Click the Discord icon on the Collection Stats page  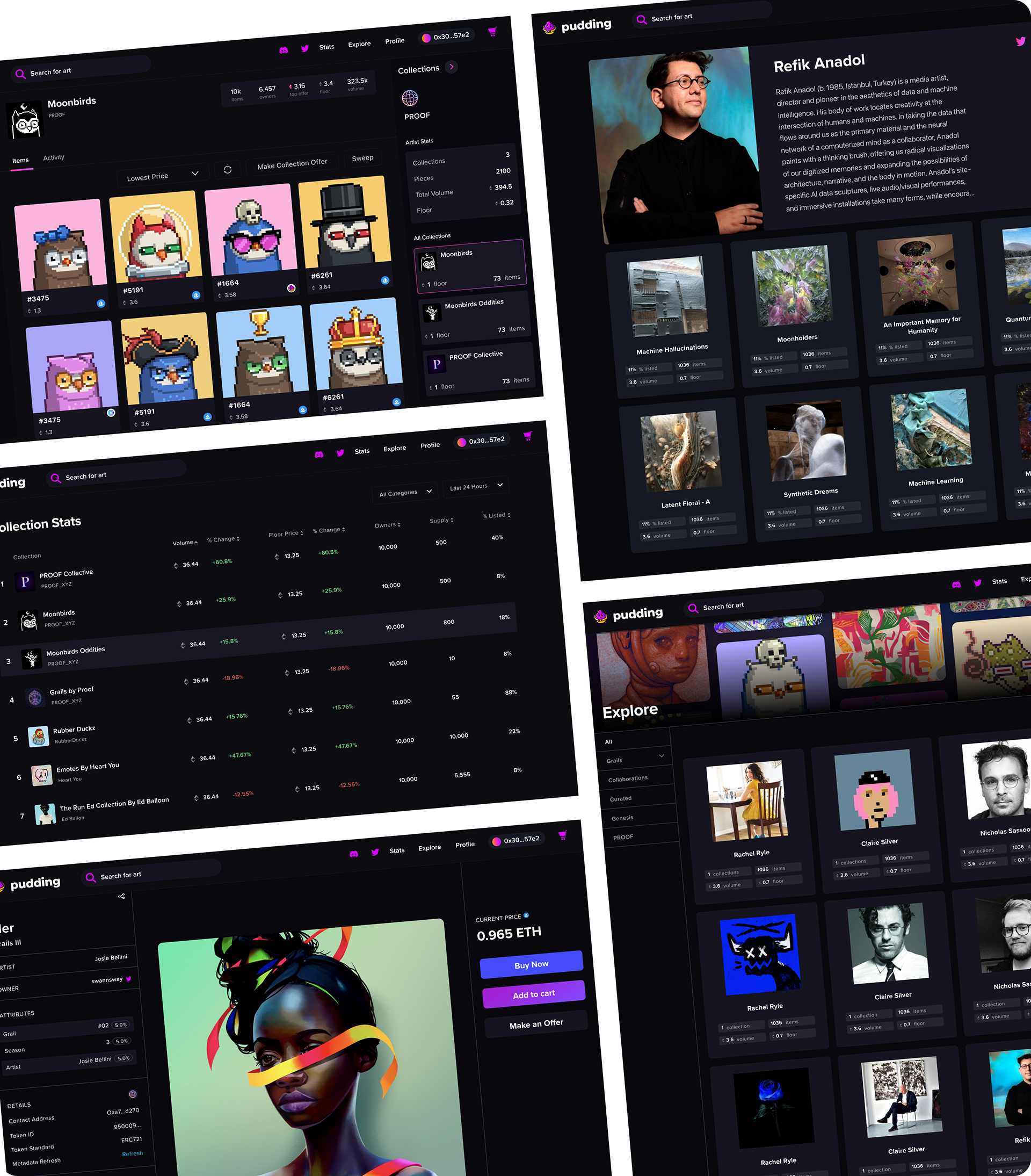coord(319,455)
